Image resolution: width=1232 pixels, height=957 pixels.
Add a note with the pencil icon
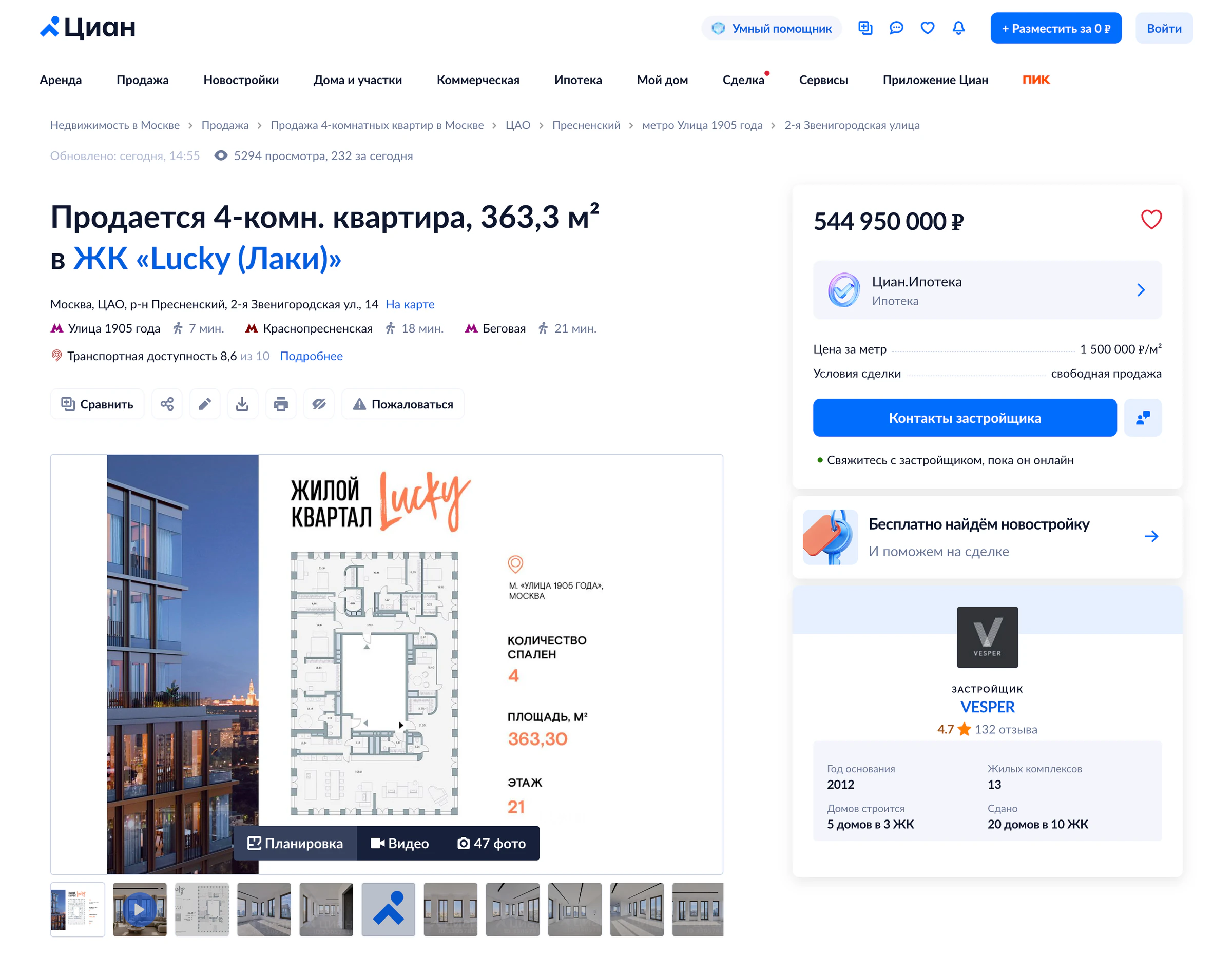(x=205, y=404)
